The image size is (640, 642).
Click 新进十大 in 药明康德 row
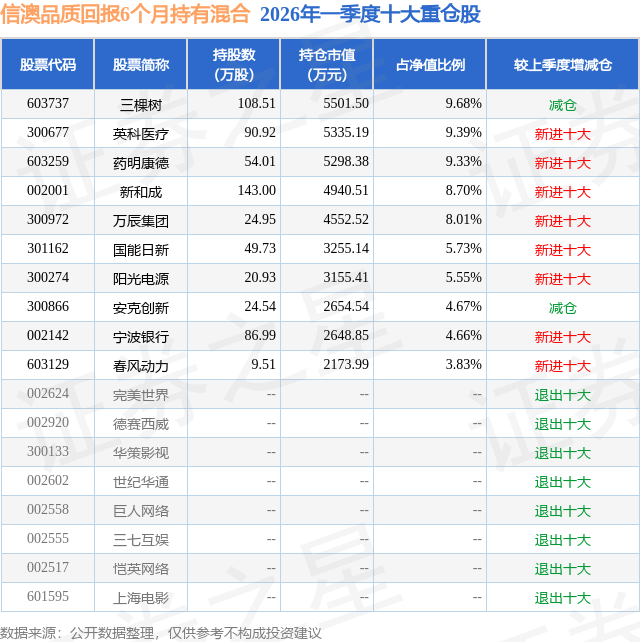pos(563,163)
